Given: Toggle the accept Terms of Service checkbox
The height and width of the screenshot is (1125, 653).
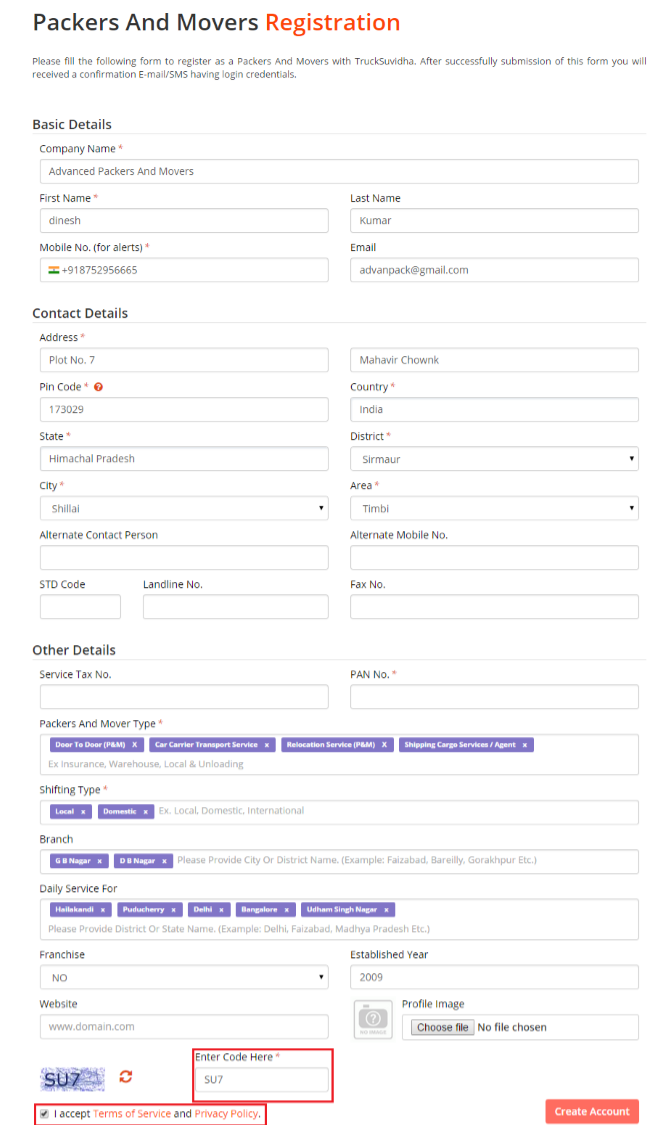Looking at the screenshot, I should pyautogui.click(x=42, y=1113).
